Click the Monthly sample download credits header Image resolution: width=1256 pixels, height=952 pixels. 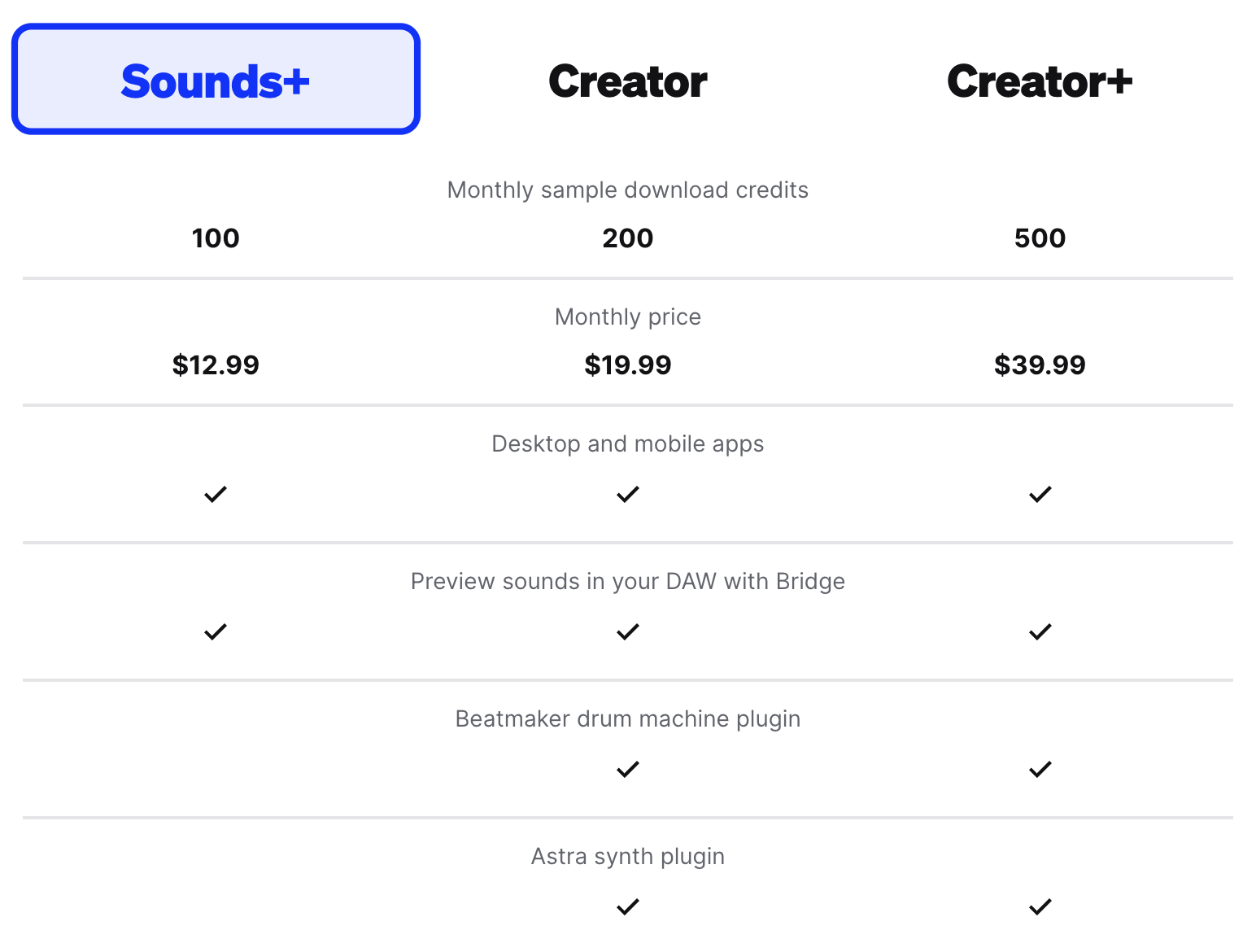coord(627,190)
